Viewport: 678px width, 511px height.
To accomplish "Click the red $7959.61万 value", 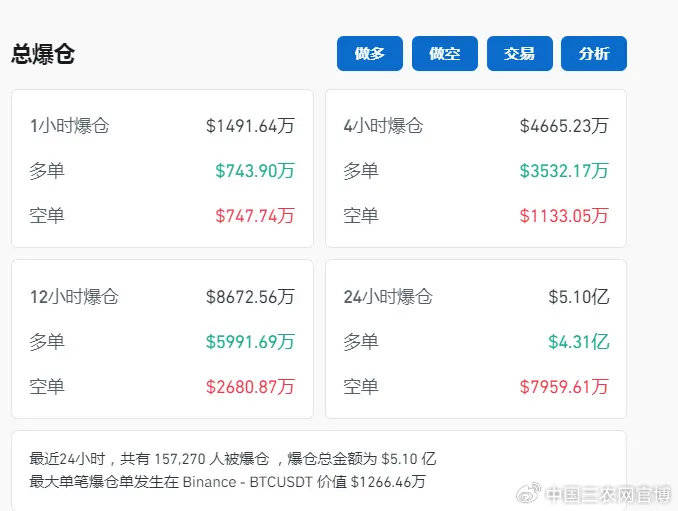I will [564, 387].
